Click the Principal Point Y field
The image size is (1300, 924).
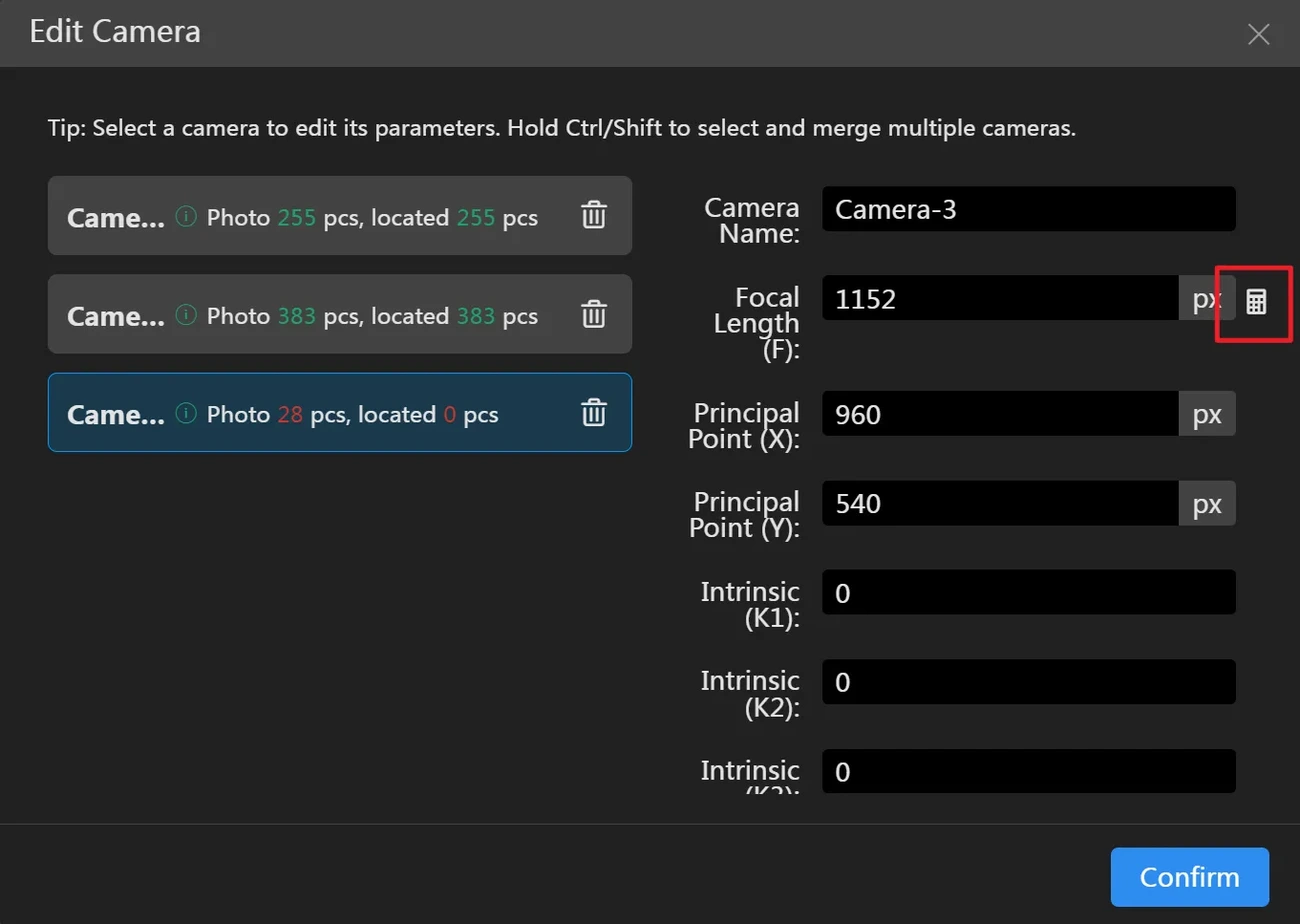1000,504
